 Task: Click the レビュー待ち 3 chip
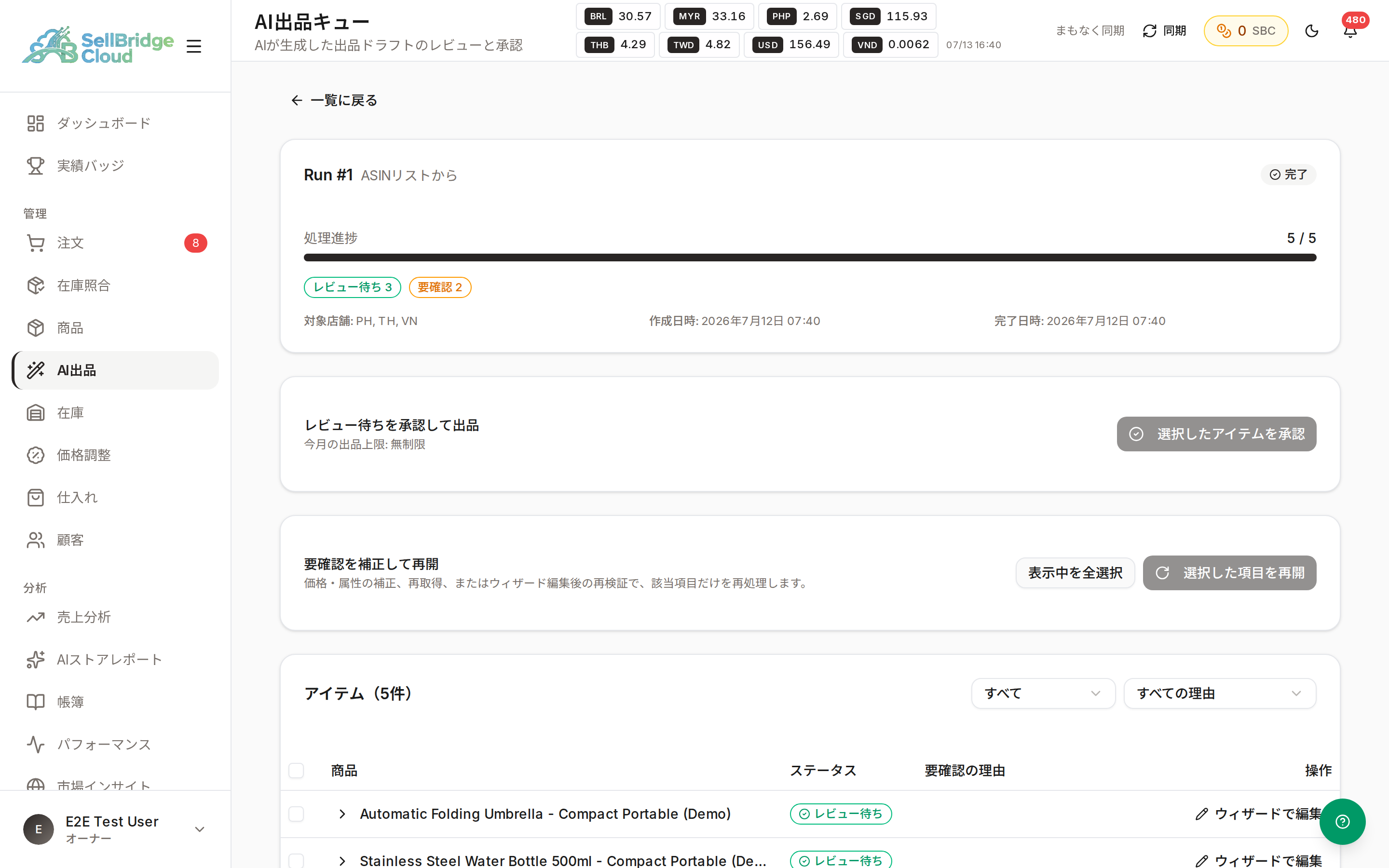pos(353,287)
